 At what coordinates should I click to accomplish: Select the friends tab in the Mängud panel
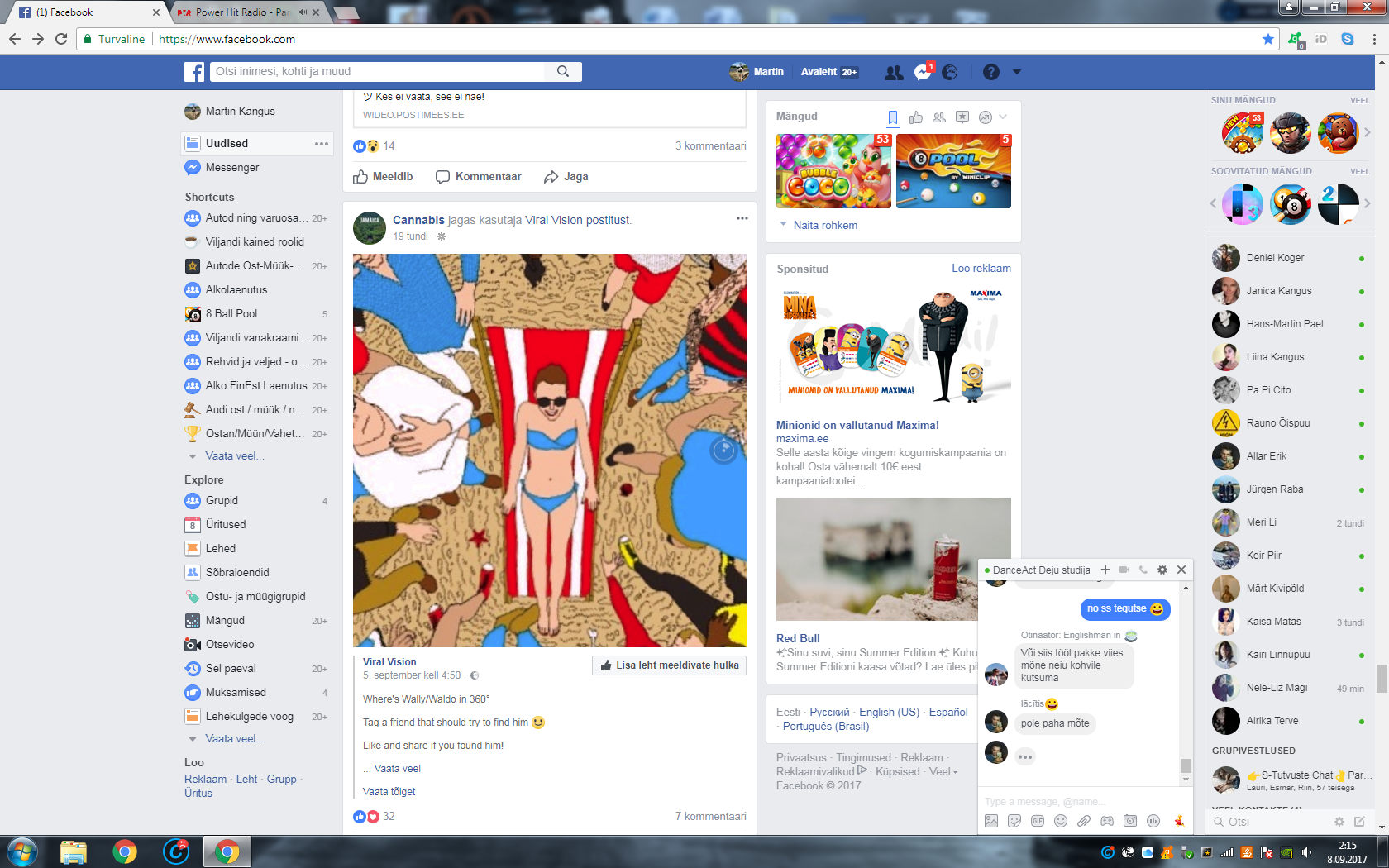(x=939, y=117)
